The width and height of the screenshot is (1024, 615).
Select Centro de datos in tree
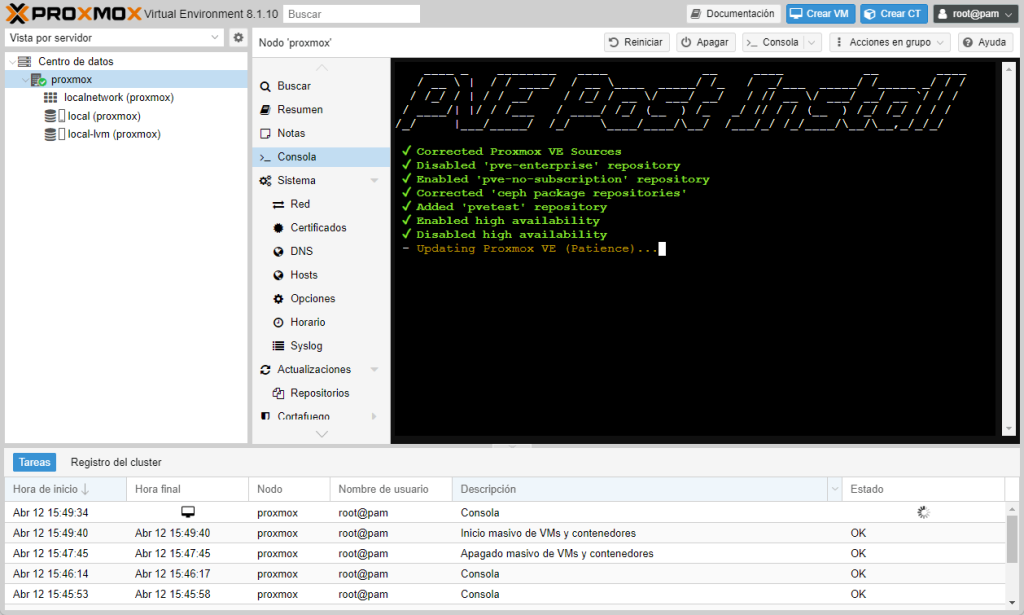pyautogui.click(x=76, y=61)
